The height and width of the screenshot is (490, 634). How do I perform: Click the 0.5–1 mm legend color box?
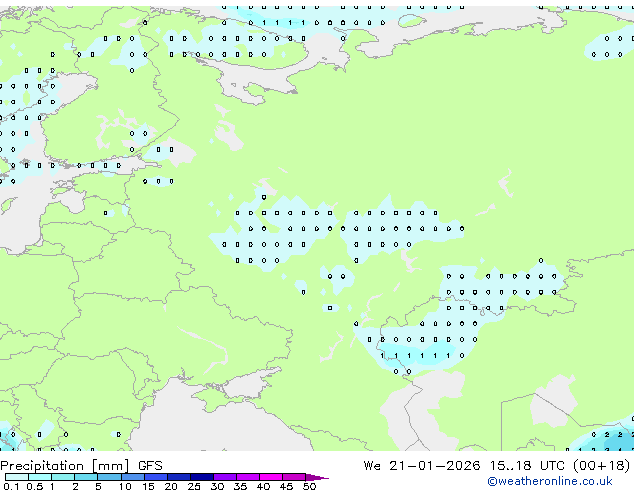40,477
